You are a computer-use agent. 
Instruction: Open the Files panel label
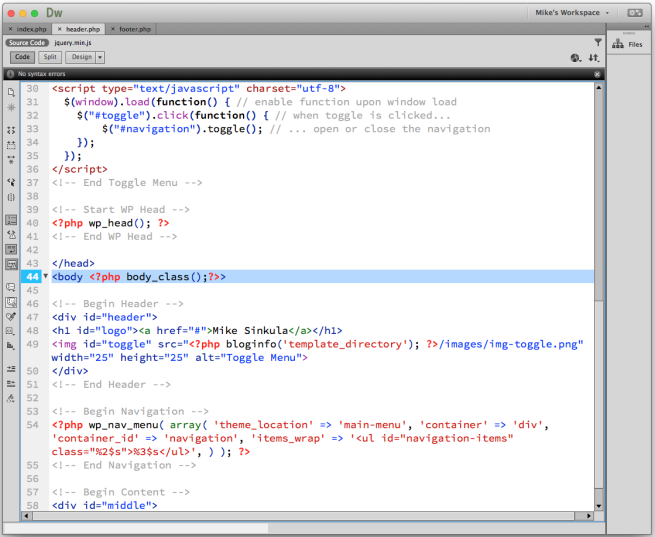tap(635, 44)
